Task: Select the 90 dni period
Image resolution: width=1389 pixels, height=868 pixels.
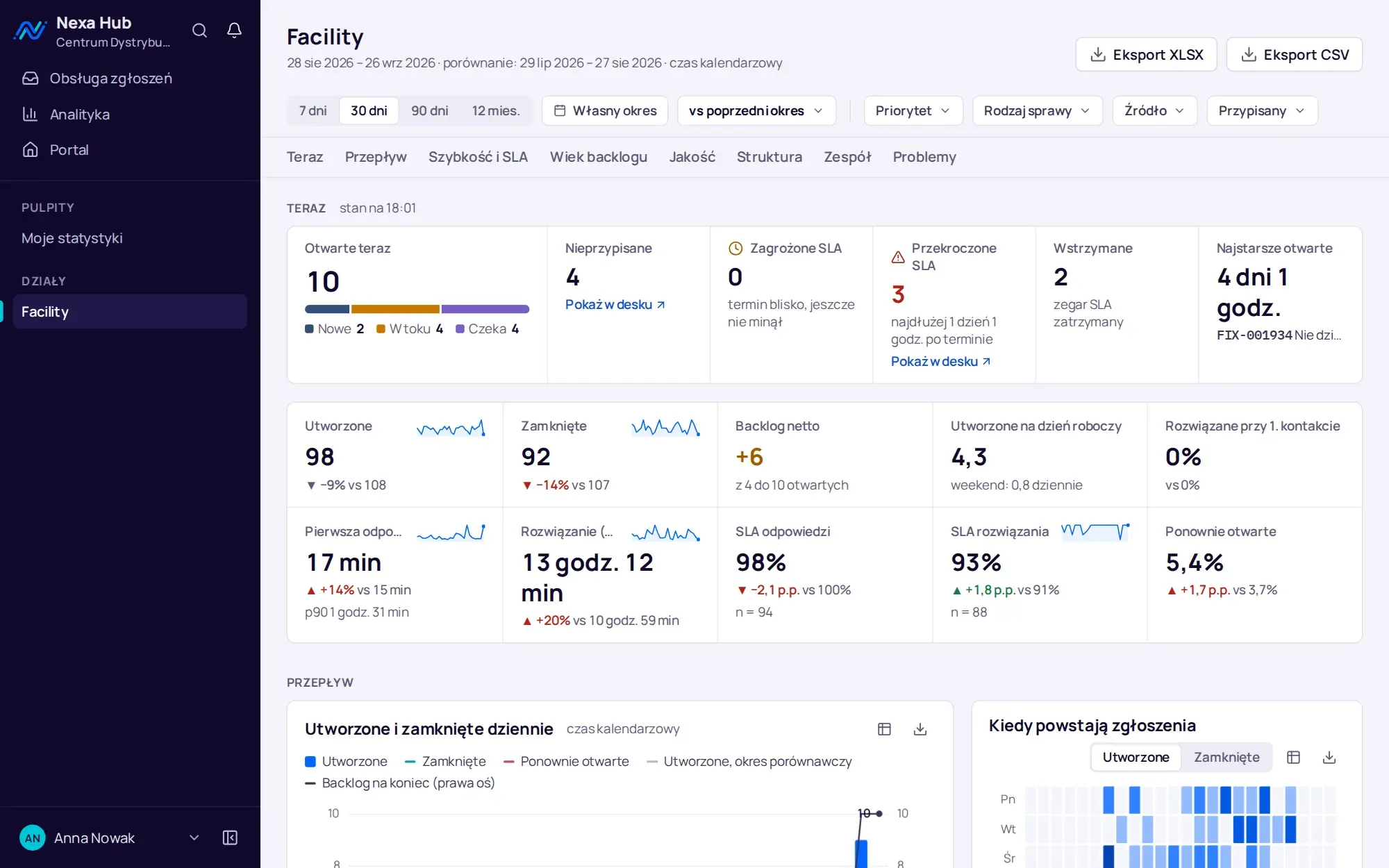Action: [430, 110]
